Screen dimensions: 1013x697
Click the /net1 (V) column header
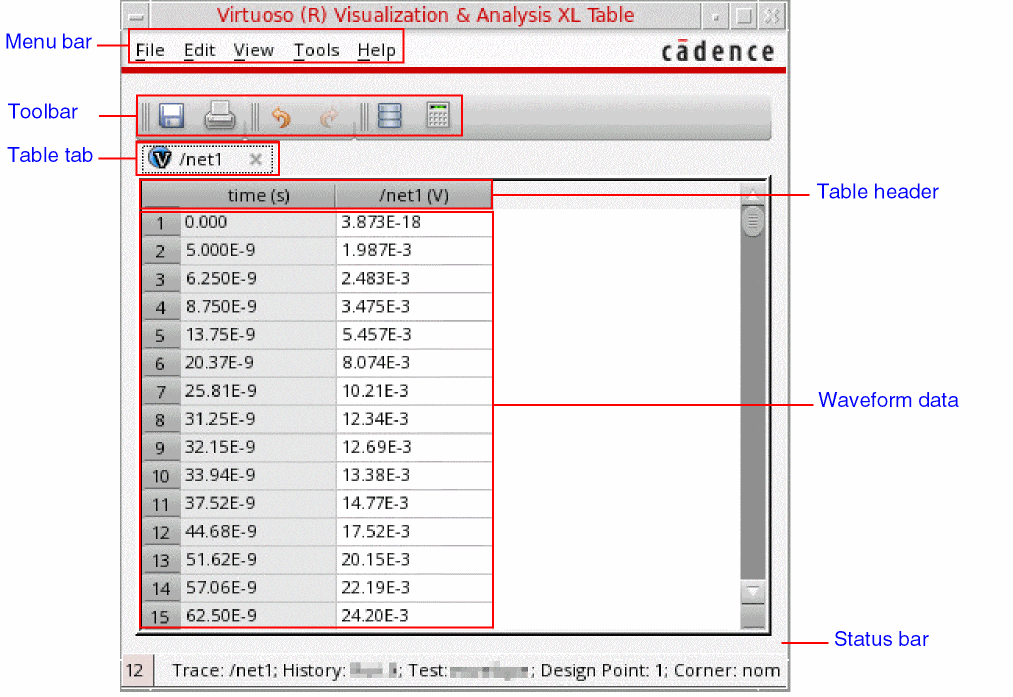pos(413,195)
